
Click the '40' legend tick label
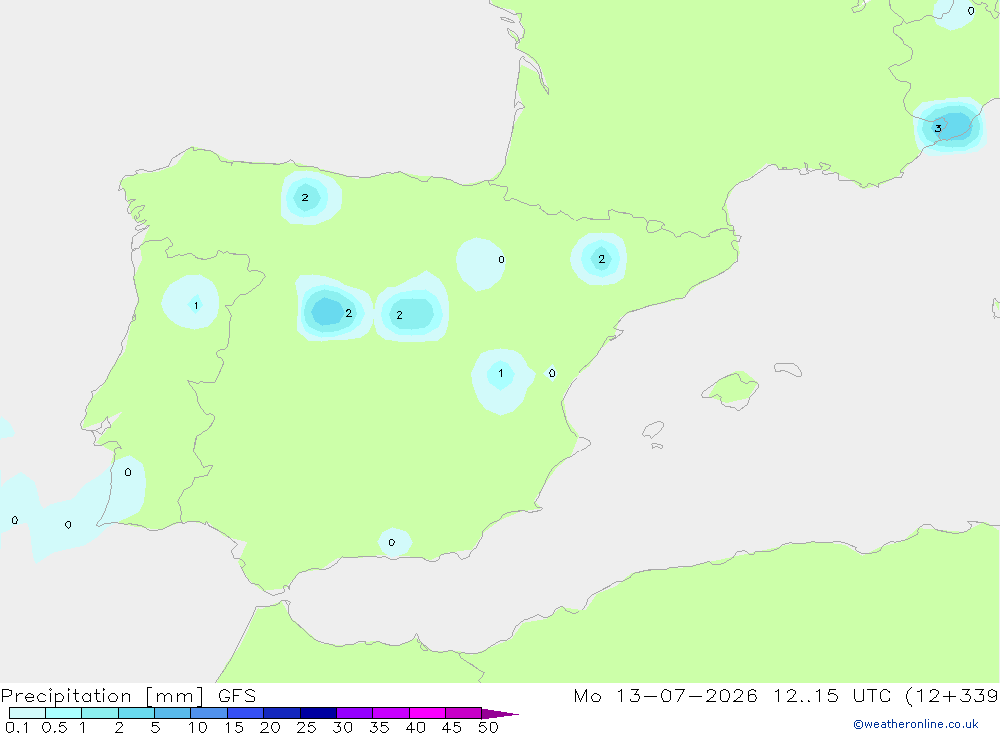(x=415, y=727)
